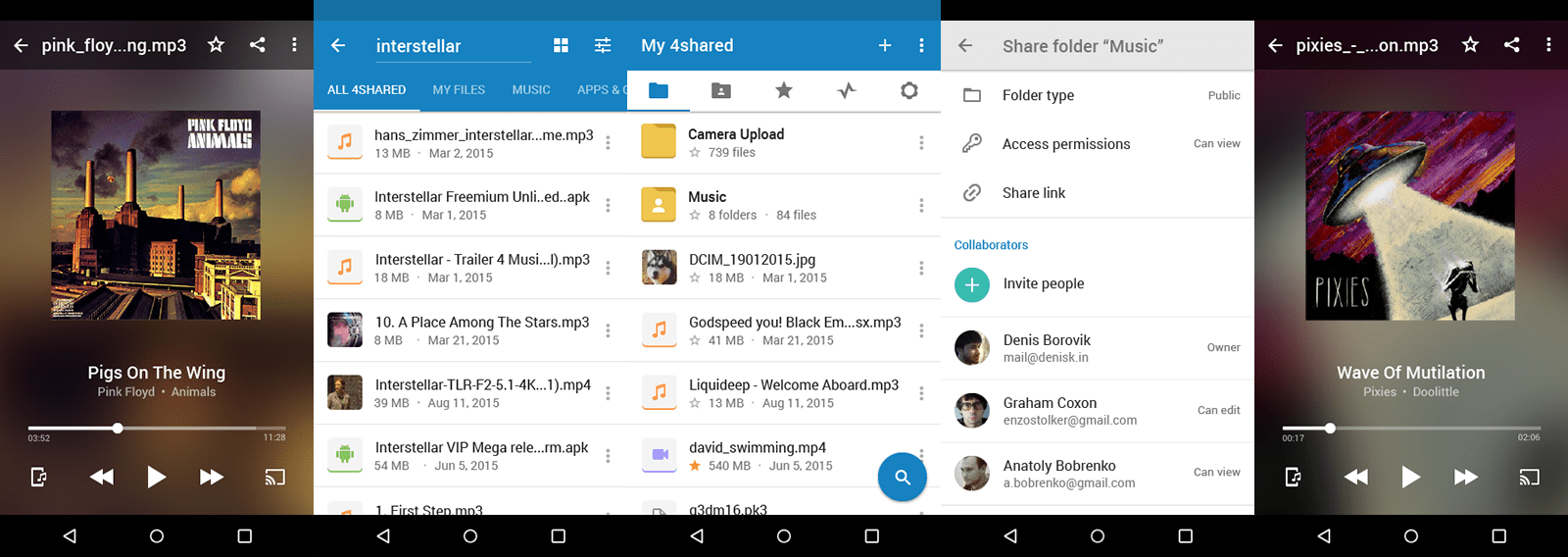
Task: Open the Folder type Public option
Action: [x=1098, y=95]
